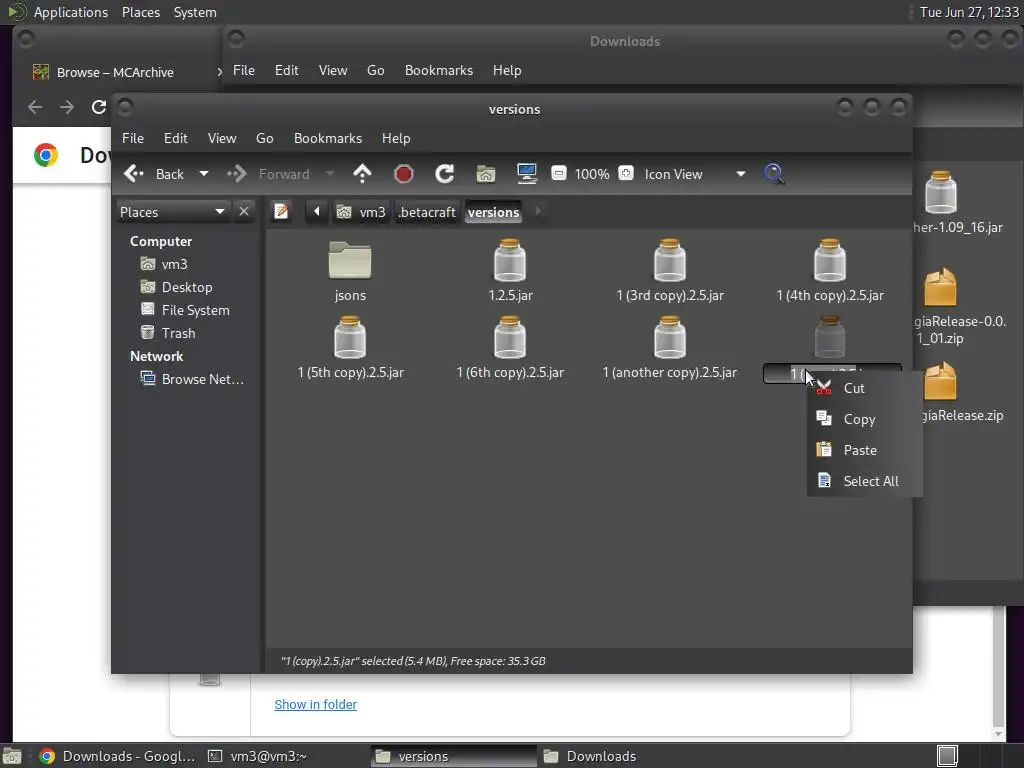Click the Chrome back arrow

point(35,107)
